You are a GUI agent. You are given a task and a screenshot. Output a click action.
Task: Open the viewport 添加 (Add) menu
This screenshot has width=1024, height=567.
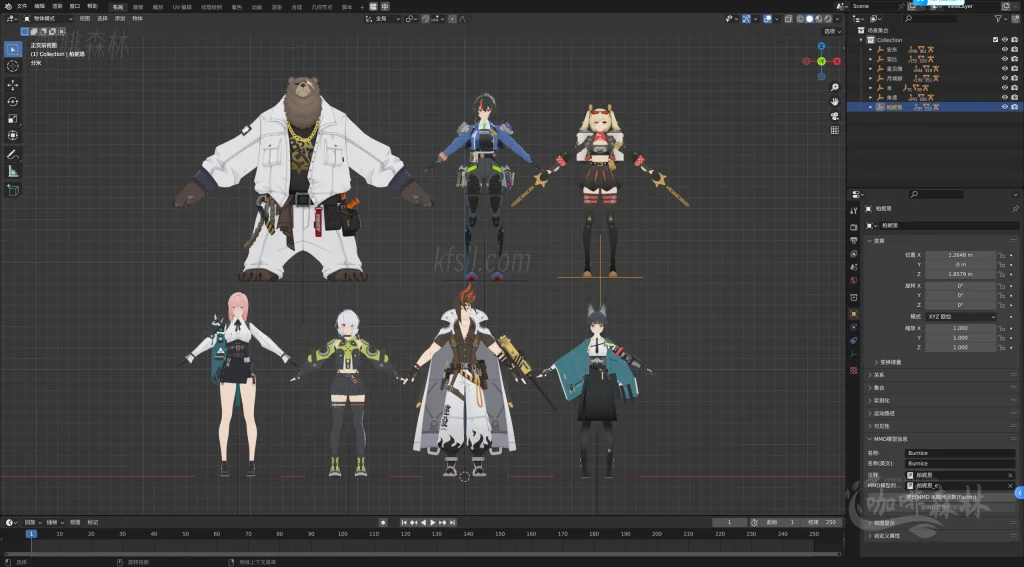[x=120, y=19]
